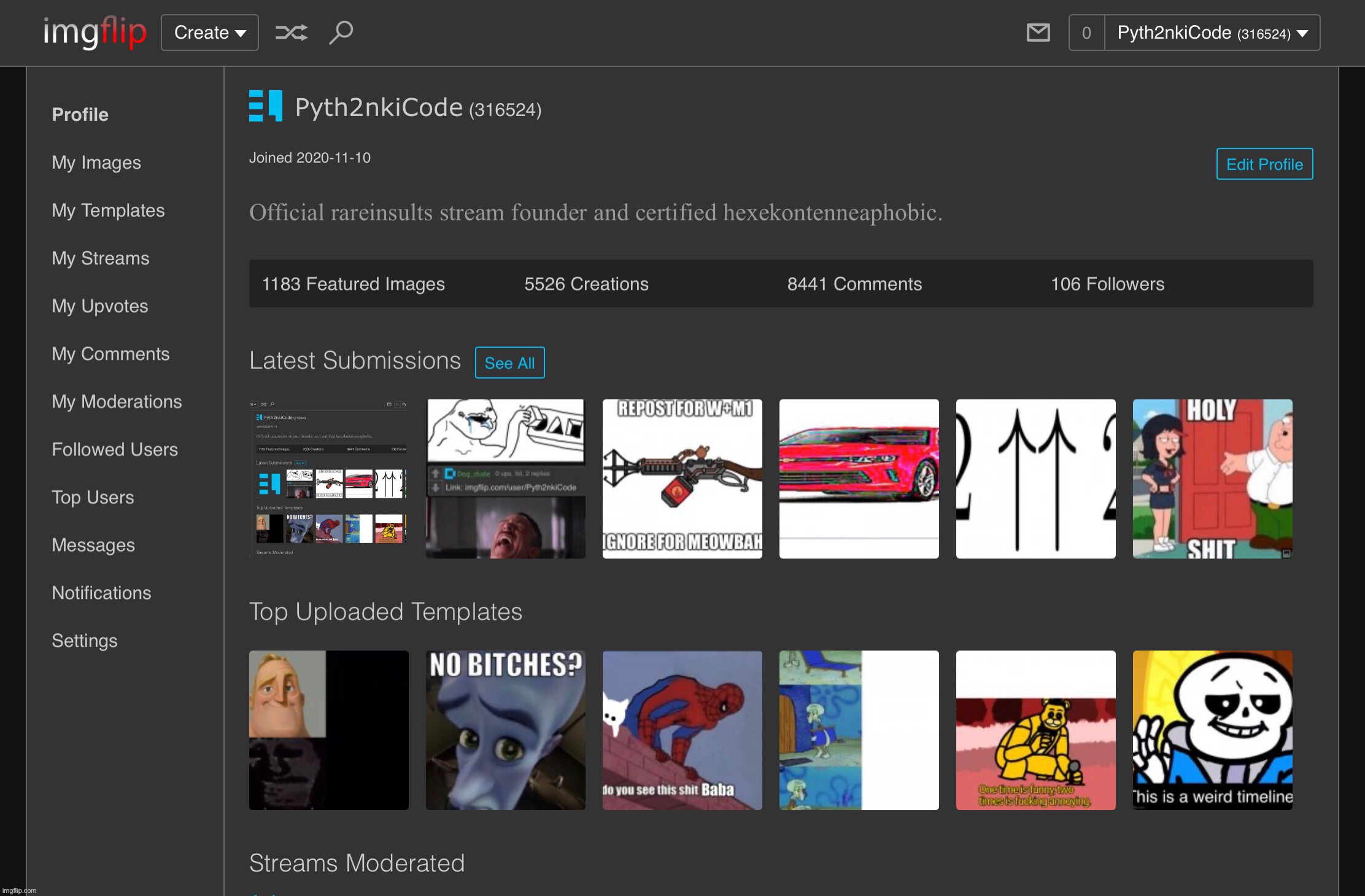The image size is (1365, 896).
Task: Open the 1183 Featured Images link
Action: pos(353,284)
